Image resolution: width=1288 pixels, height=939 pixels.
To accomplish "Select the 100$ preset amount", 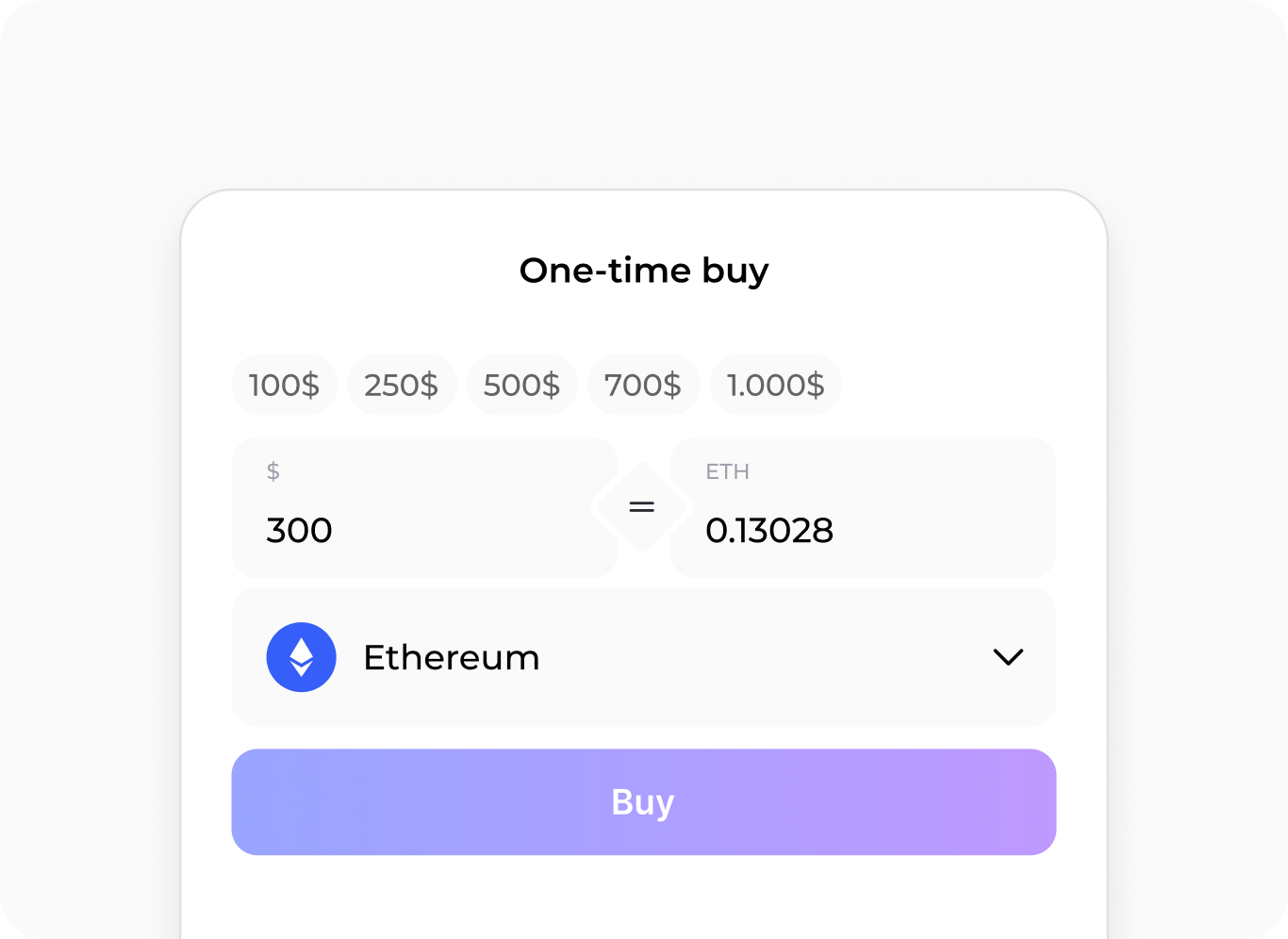I will tap(285, 385).
